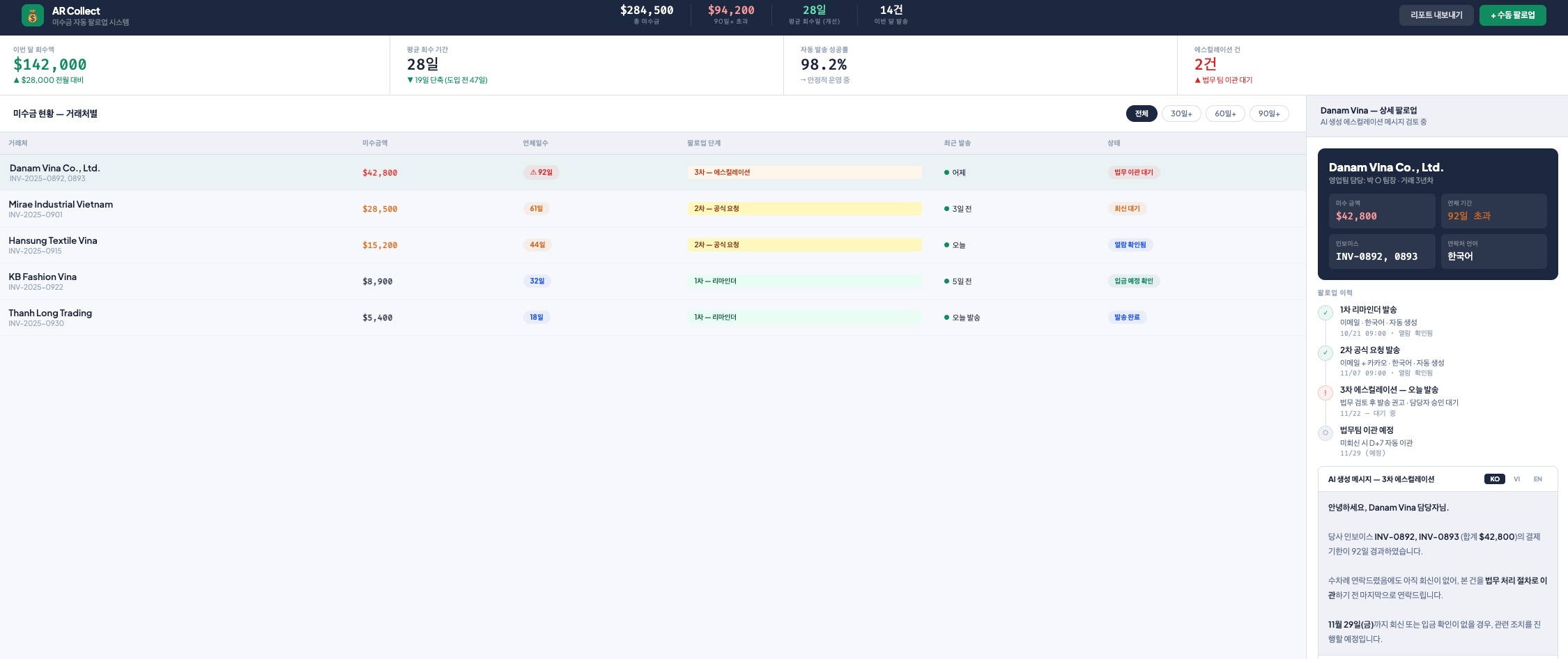Click the green sent-status dot beside 어제

(x=945, y=172)
